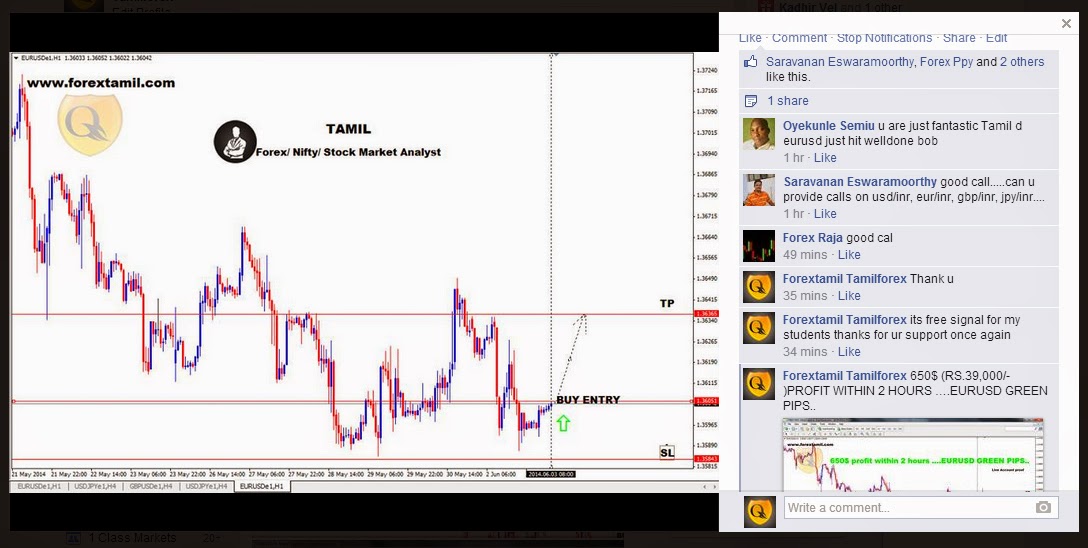
Task: Open the 2 others likes list
Action: [1022, 62]
